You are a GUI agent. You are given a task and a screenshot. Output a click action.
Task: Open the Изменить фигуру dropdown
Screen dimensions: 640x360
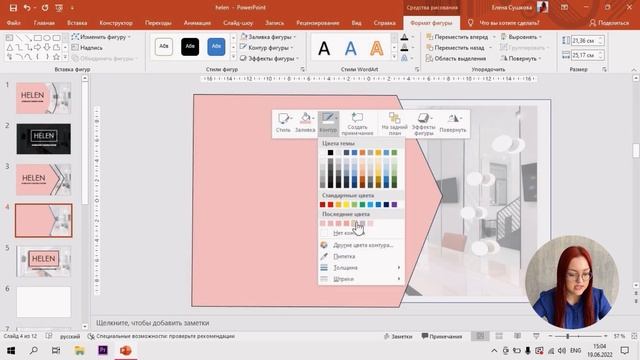click(101, 37)
